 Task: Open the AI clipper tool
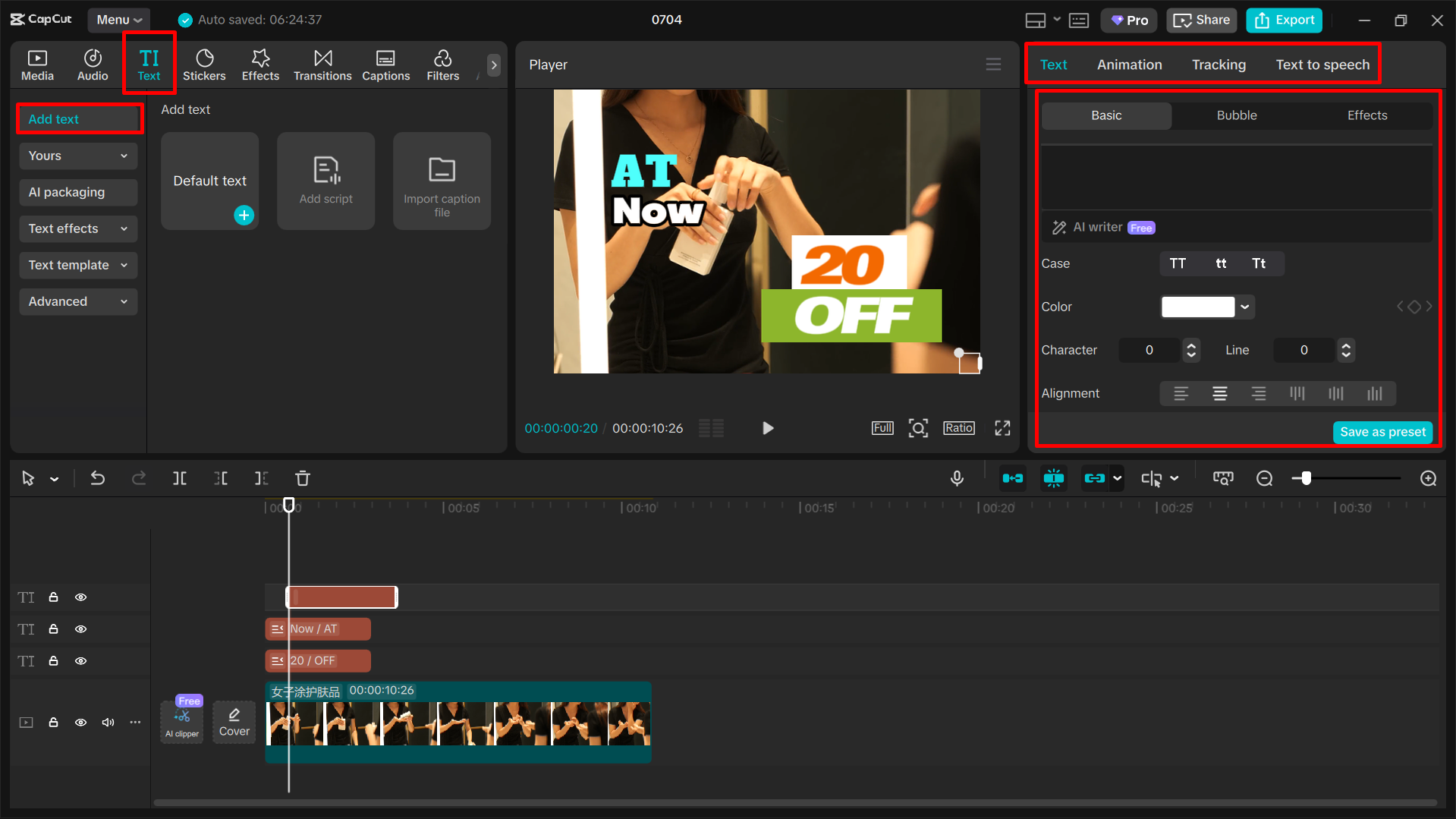click(x=182, y=722)
